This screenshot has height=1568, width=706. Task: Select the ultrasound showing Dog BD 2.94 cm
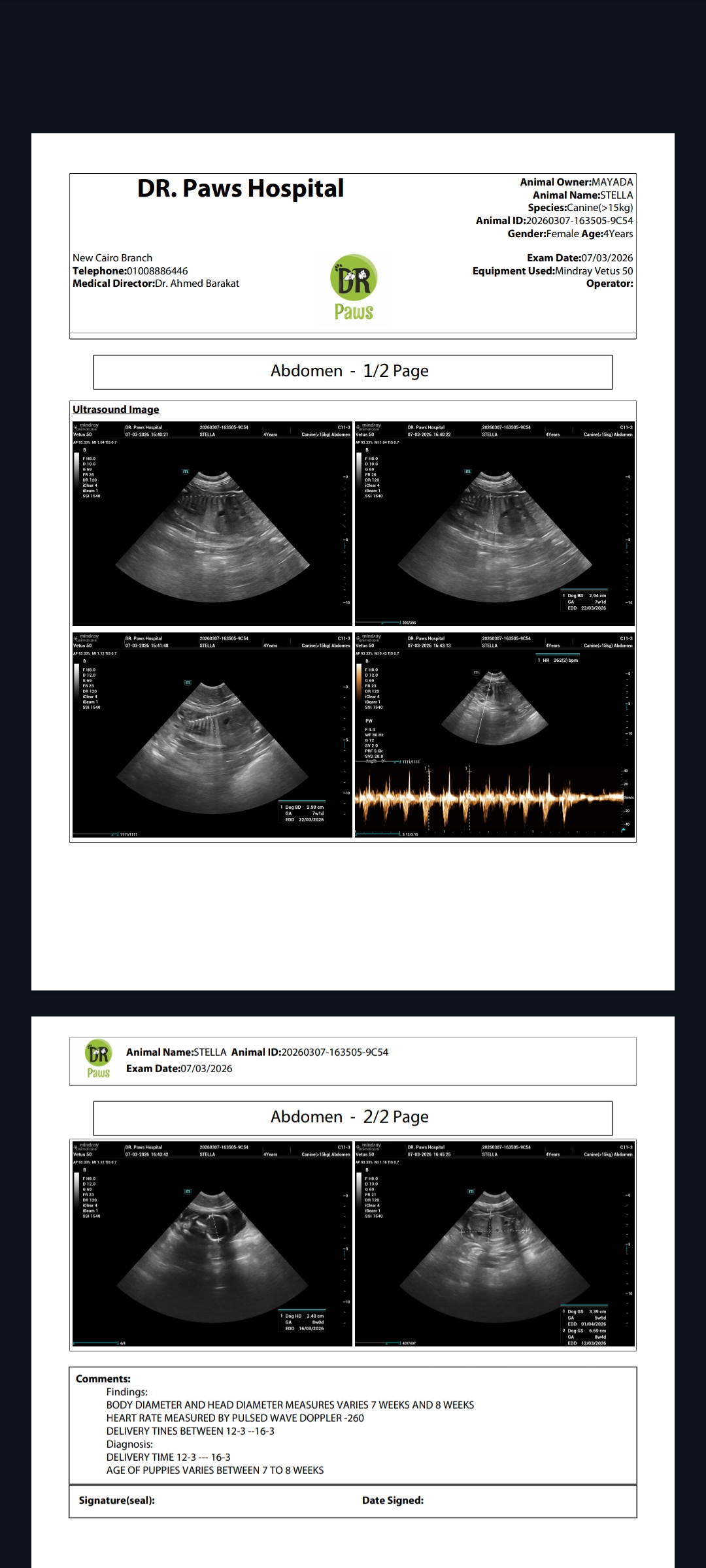pyautogui.click(x=495, y=524)
